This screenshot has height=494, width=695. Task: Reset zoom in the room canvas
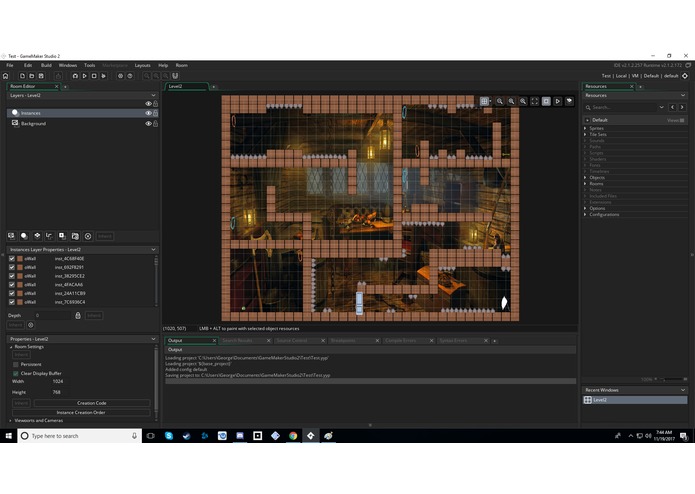click(511, 101)
